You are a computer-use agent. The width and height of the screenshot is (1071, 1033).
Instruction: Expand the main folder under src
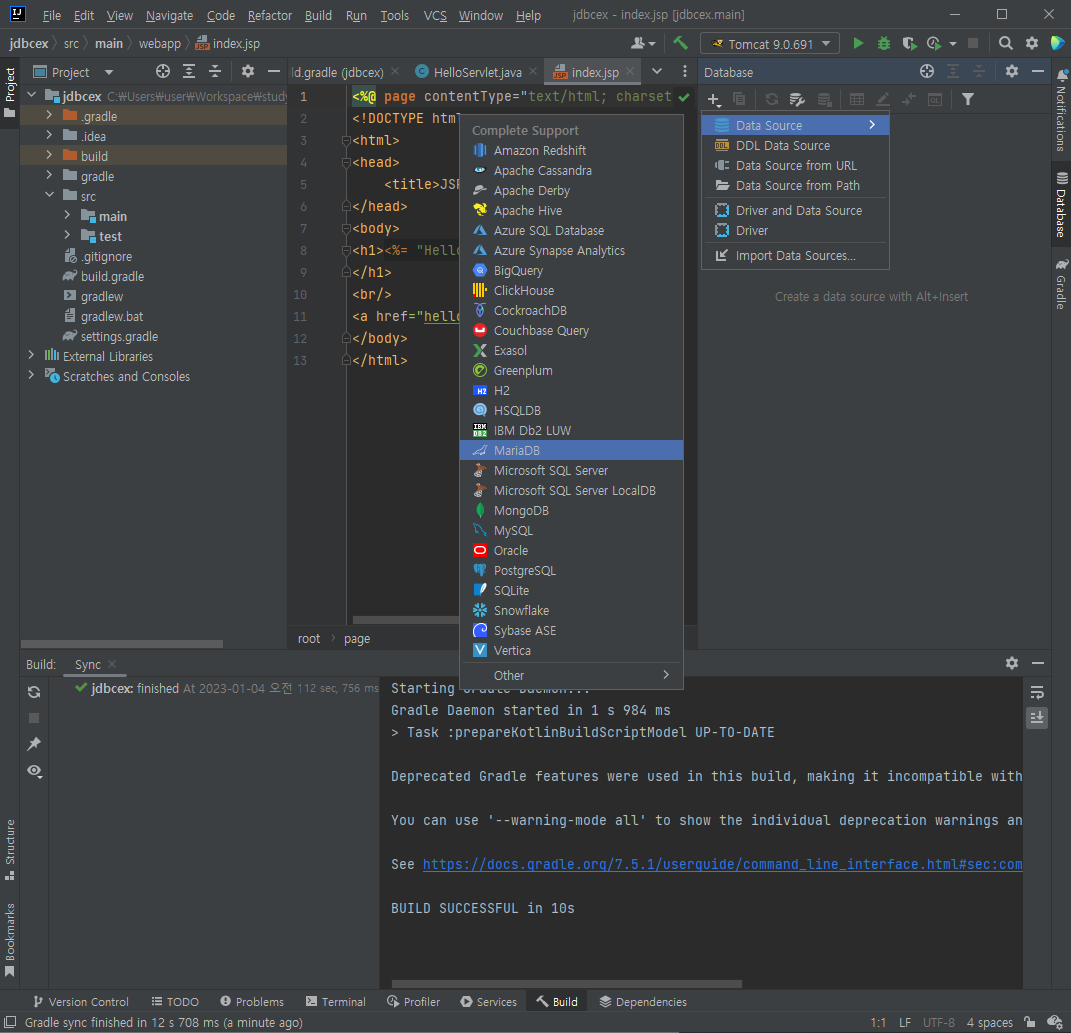pyautogui.click(x=67, y=215)
